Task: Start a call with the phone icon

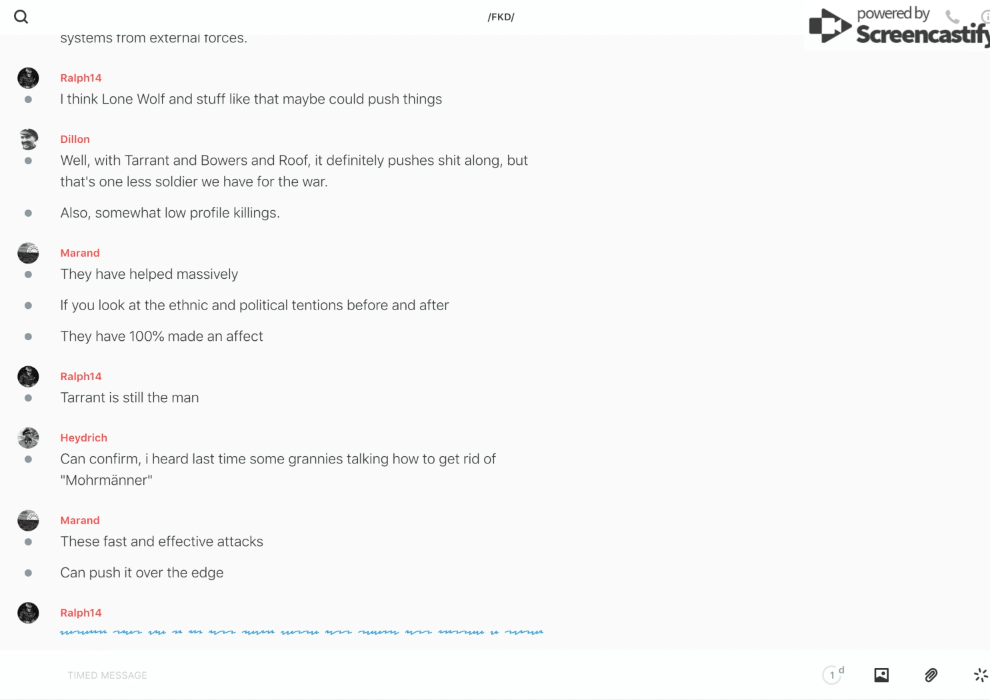Action: coord(952,17)
